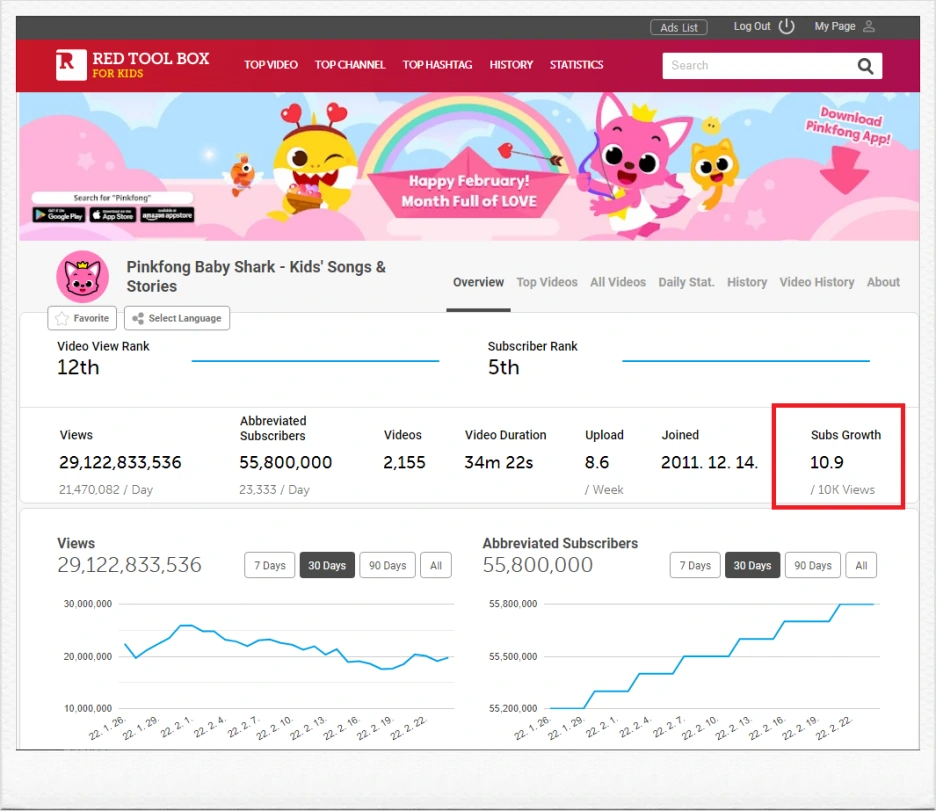Open the Ads List button
The image size is (936, 811).
[679, 27]
